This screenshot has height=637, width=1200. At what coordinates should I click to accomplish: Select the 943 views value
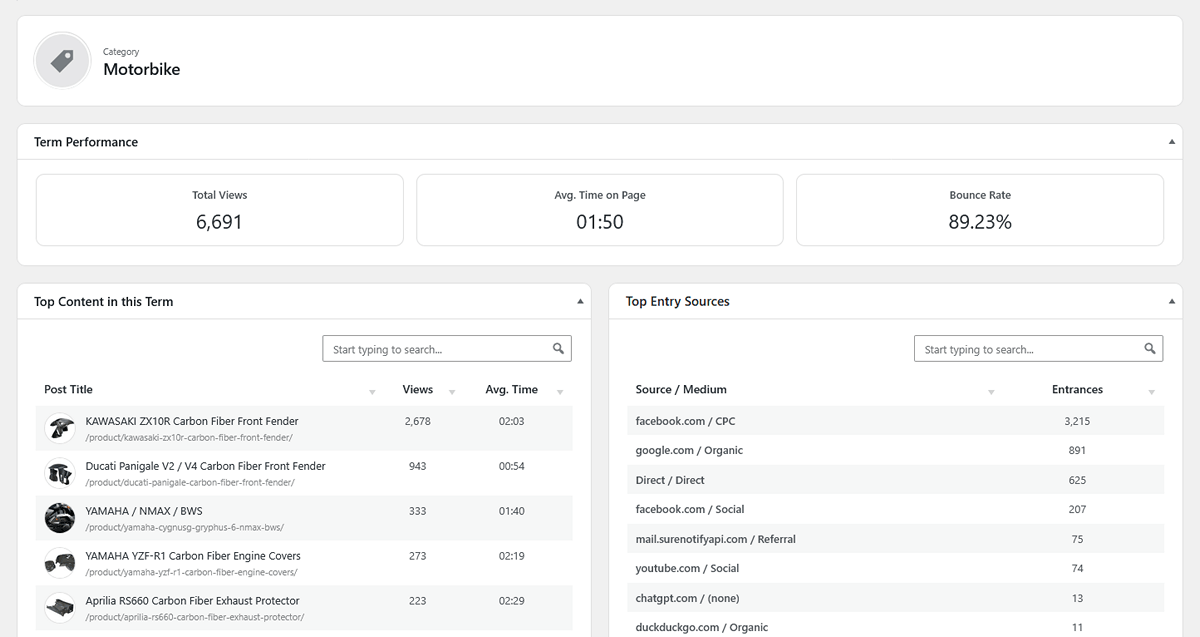point(418,466)
